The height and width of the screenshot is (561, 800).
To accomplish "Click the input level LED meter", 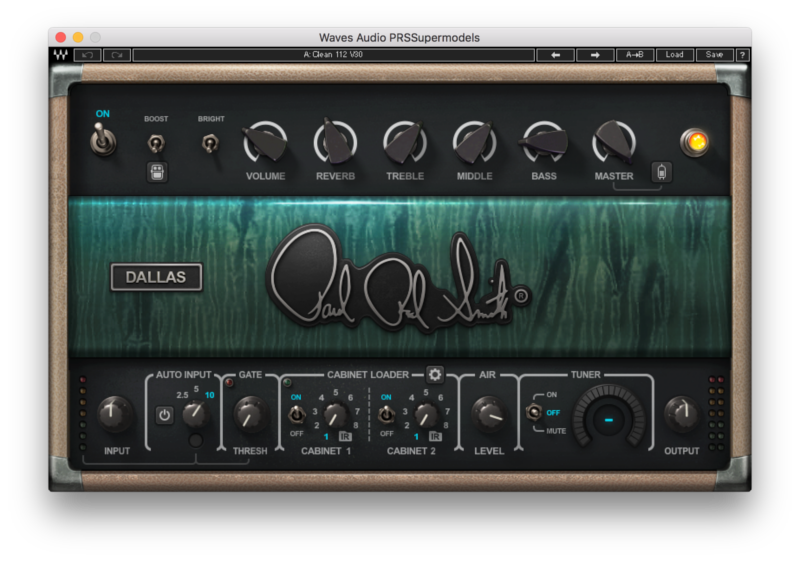I will coord(83,414).
